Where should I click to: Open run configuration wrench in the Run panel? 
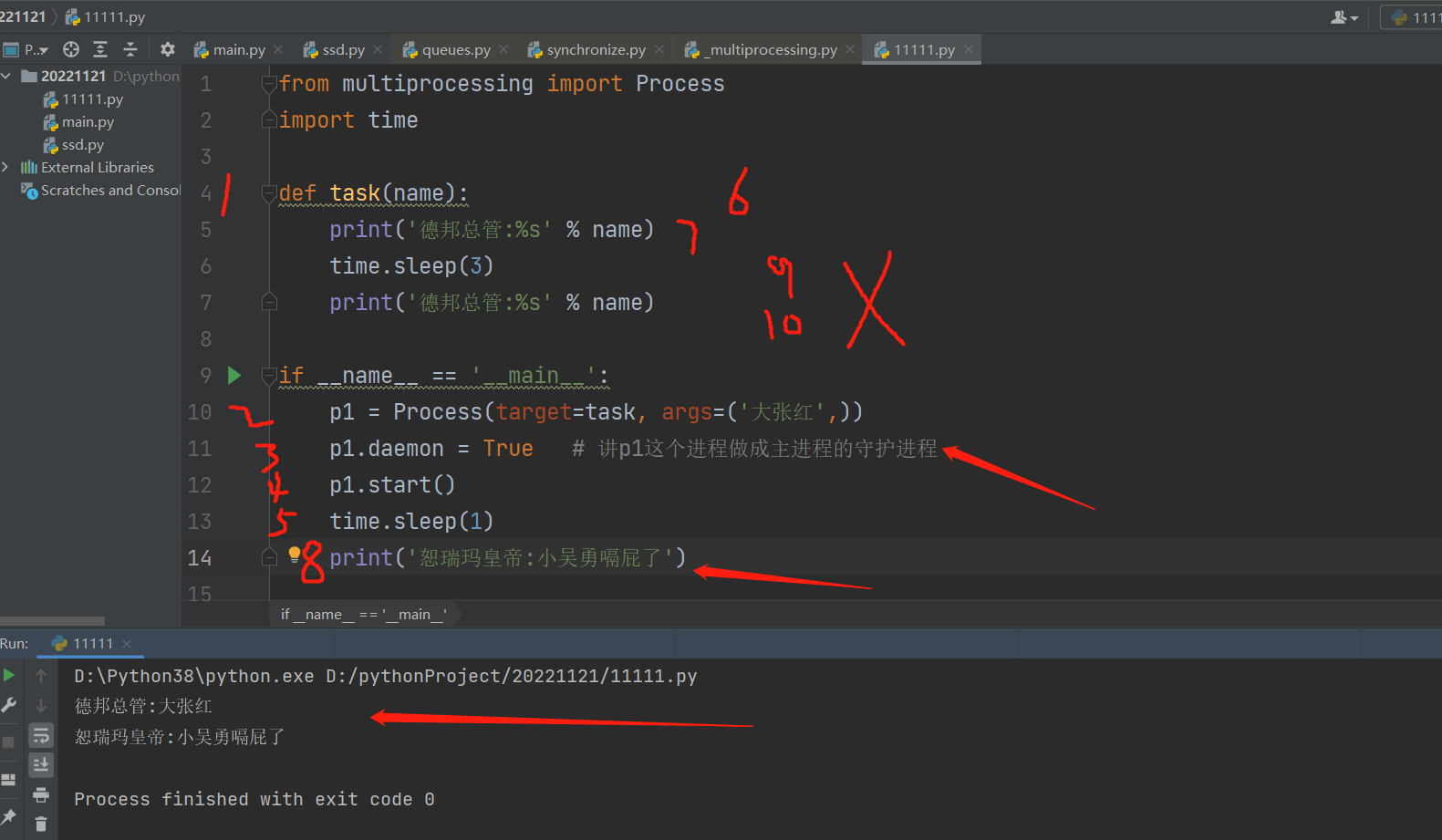click(9, 705)
